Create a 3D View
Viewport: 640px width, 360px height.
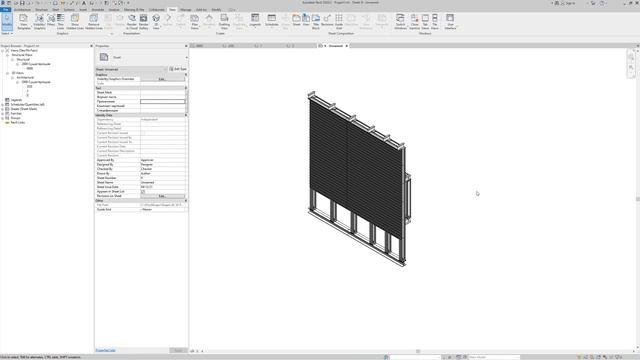click(156, 22)
